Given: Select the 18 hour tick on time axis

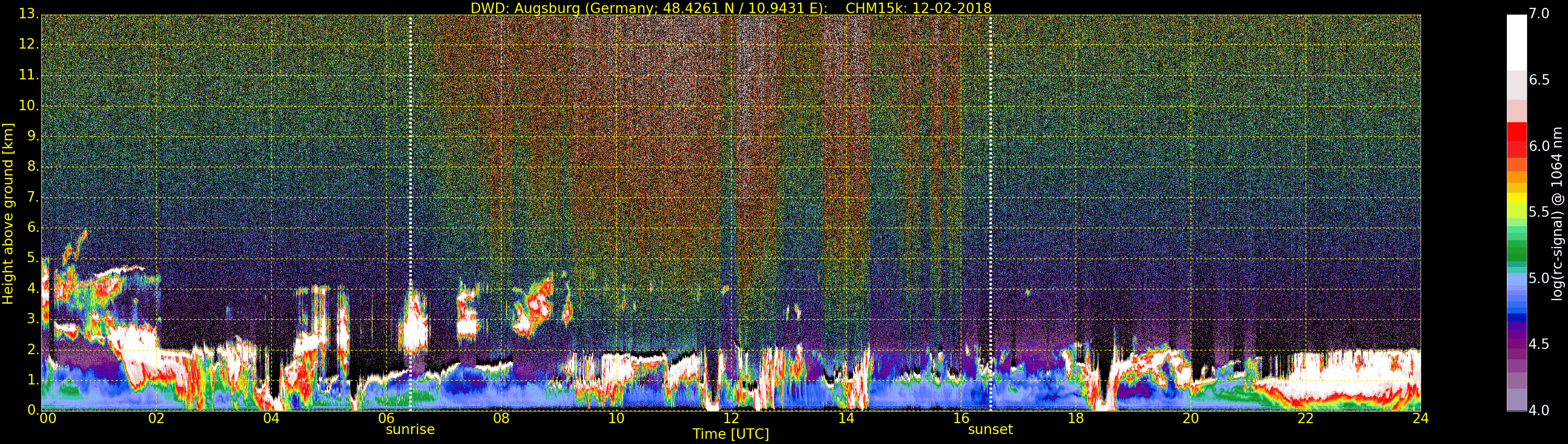Looking at the screenshot, I should 1076,418.
